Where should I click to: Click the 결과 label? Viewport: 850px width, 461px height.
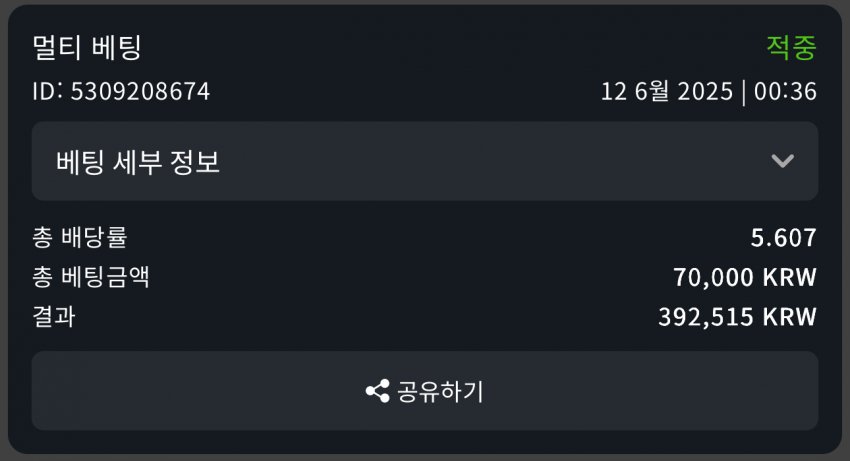[x=54, y=317]
